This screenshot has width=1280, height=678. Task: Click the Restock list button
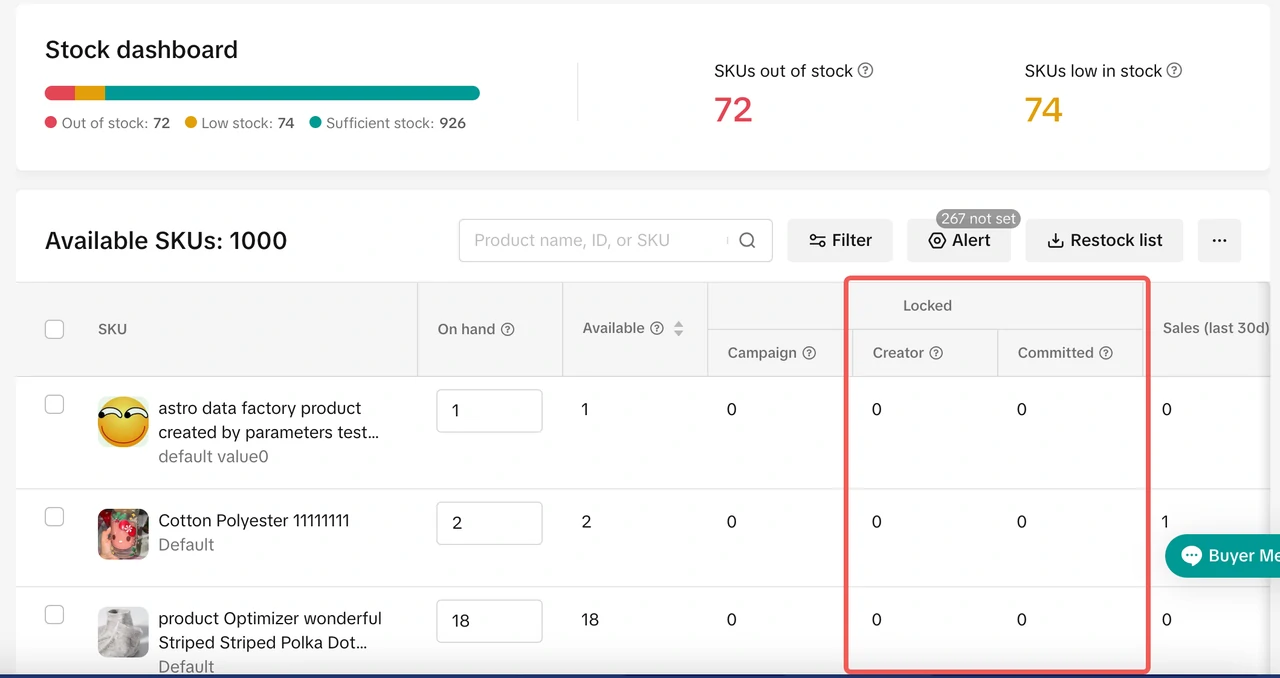(x=1104, y=240)
